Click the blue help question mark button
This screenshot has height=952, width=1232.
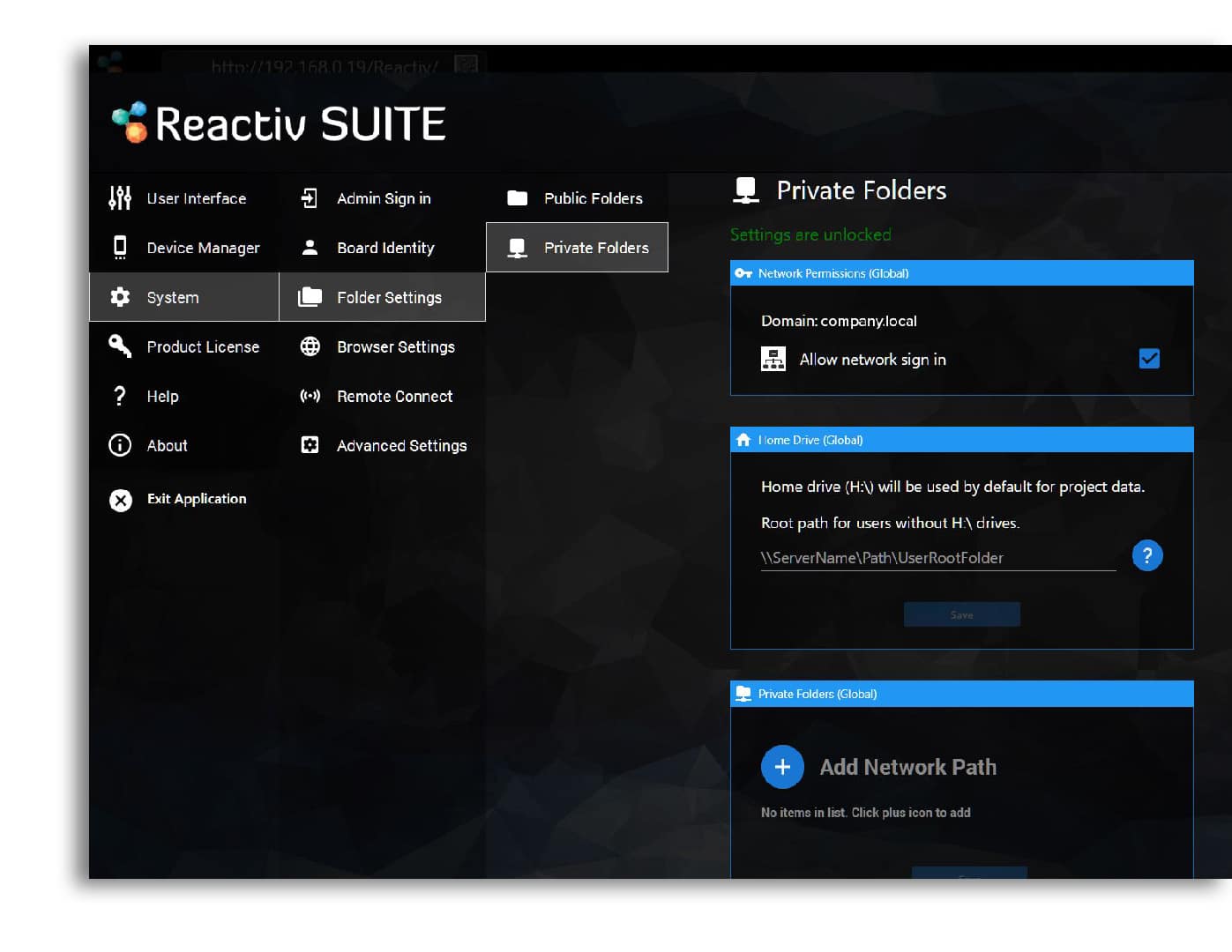[x=1147, y=555]
